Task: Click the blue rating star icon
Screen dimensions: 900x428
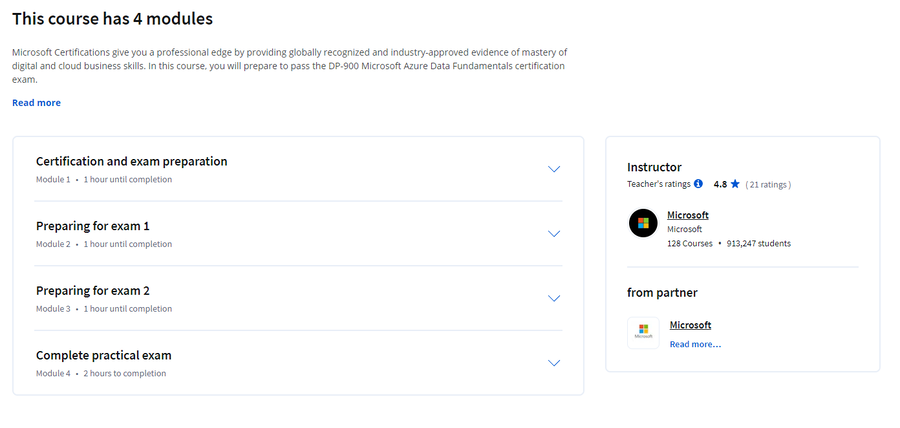Action: pos(735,184)
